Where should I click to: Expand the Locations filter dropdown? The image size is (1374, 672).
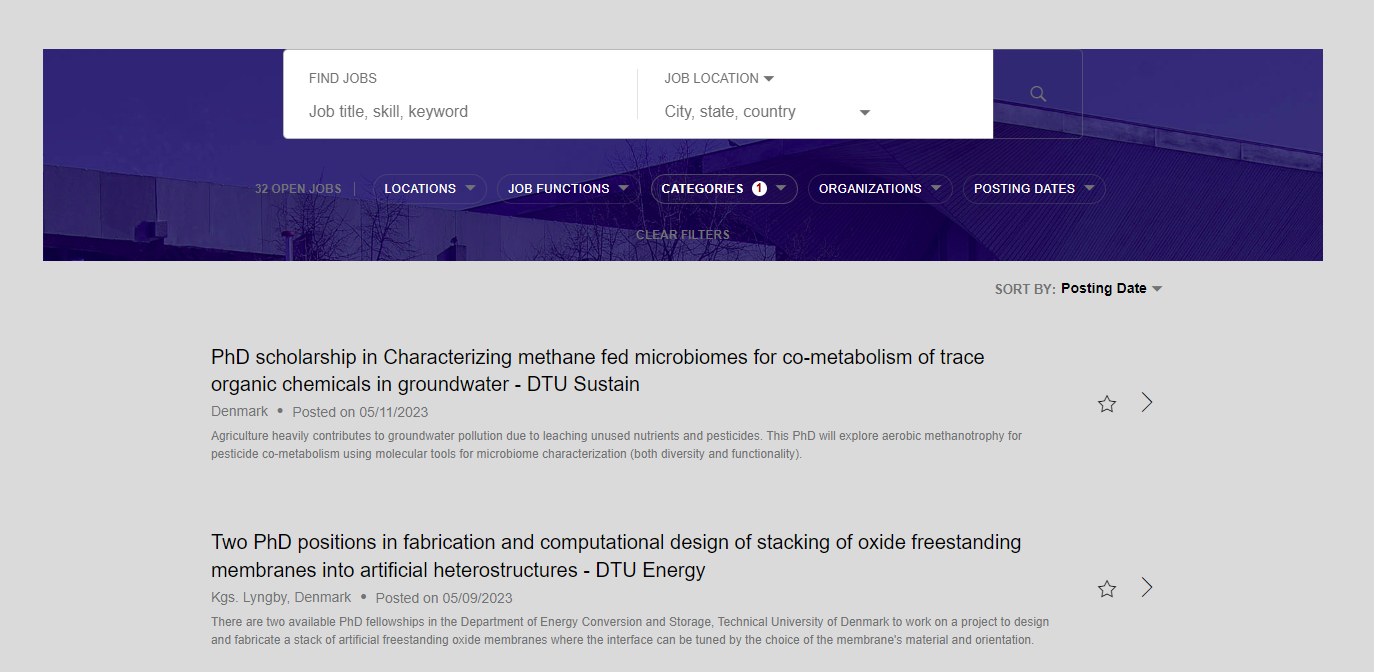tap(430, 188)
